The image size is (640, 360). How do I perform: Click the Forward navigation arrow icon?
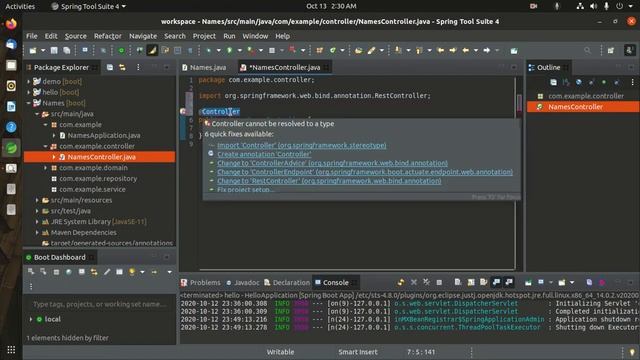[x=487, y=50]
